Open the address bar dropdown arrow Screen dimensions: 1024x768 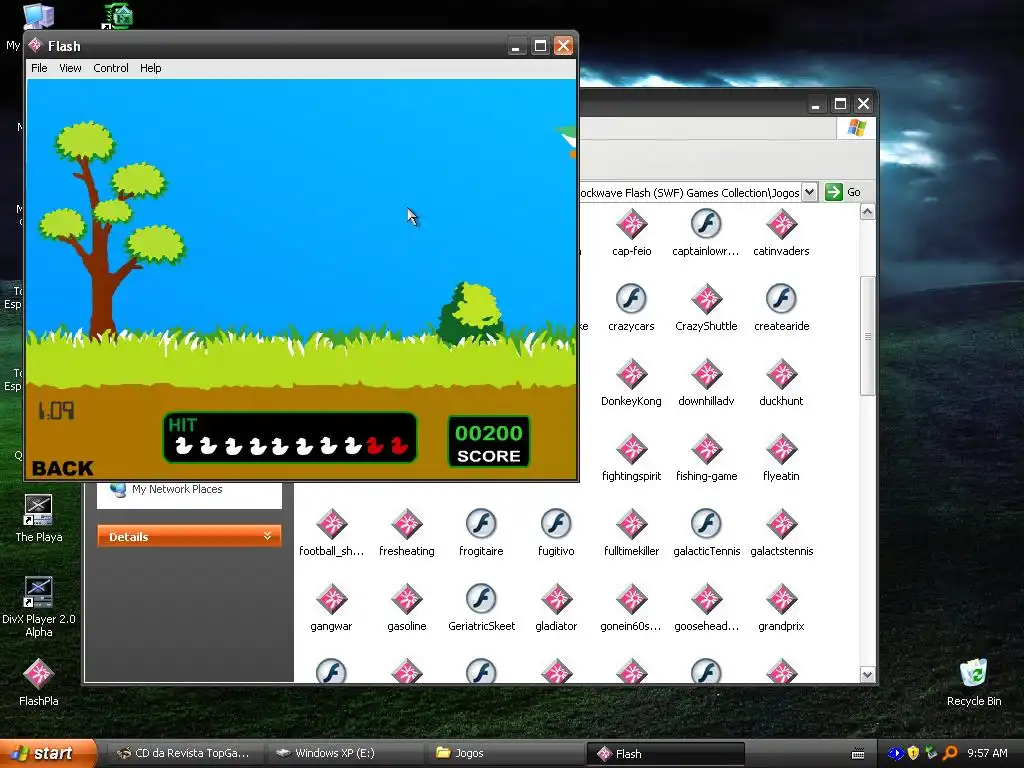pos(809,192)
